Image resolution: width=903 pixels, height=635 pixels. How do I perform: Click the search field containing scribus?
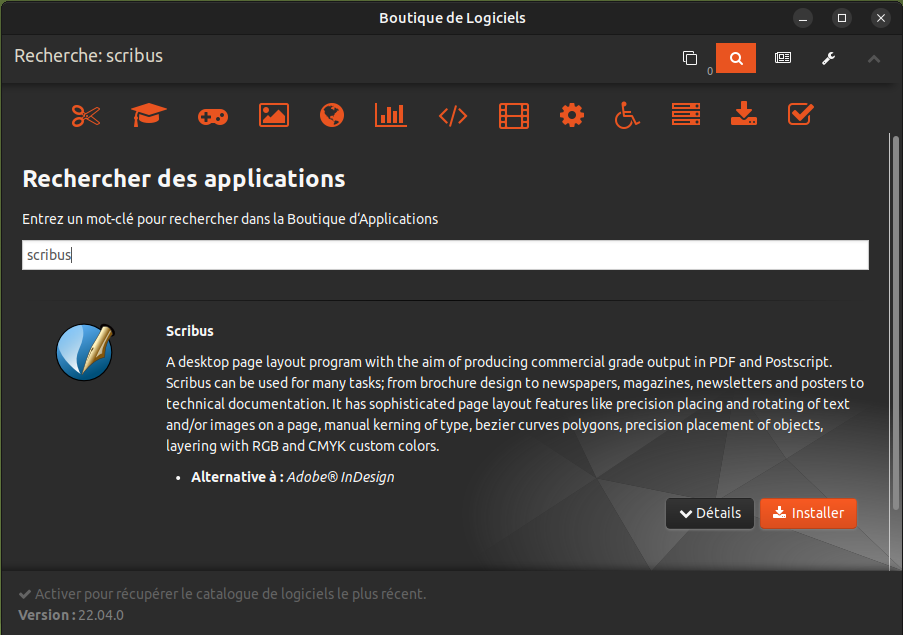point(445,255)
